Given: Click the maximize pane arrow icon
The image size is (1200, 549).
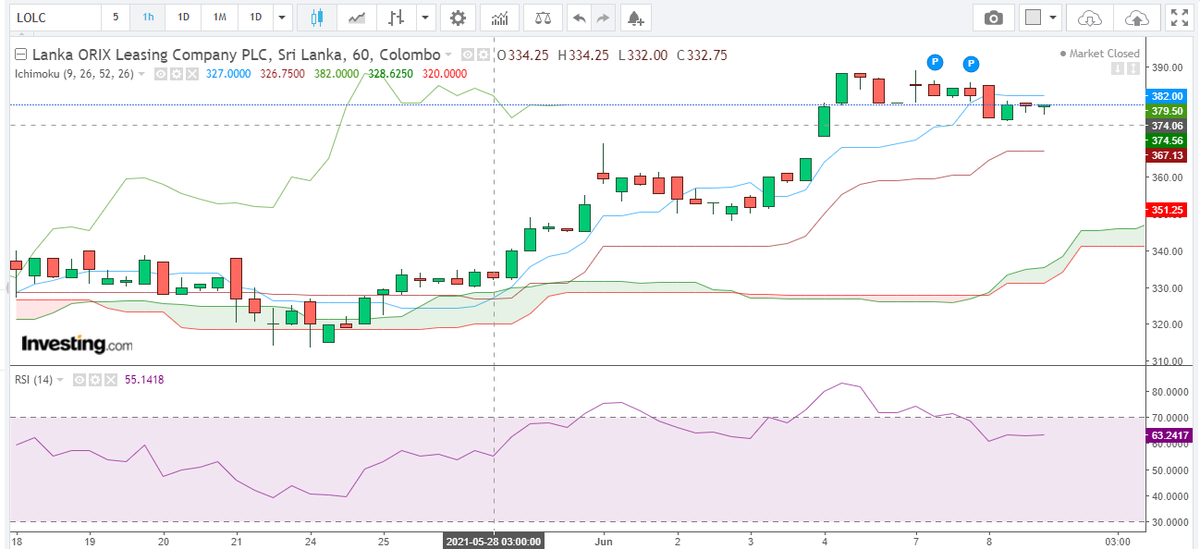Looking at the screenshot, I should (1133, 68).
